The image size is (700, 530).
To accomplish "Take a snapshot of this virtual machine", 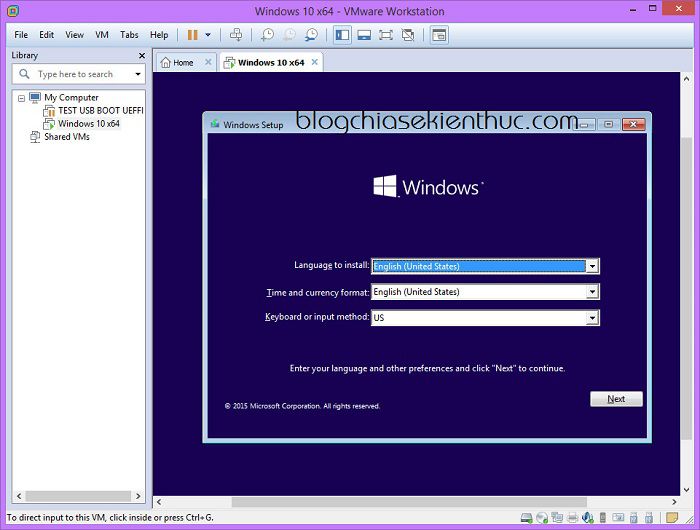I will (267, 35).
